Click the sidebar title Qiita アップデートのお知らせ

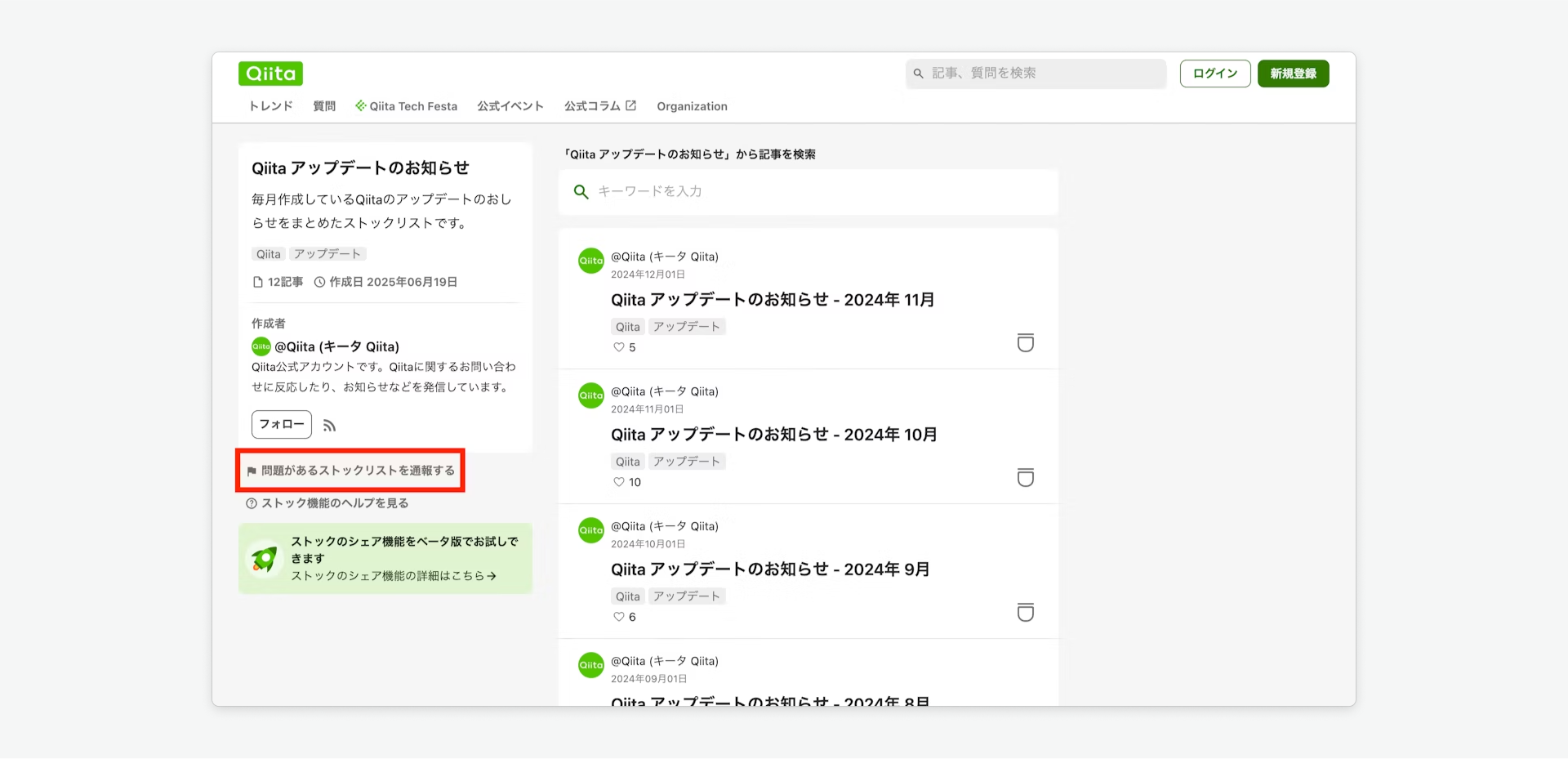(x=360, y=168)
